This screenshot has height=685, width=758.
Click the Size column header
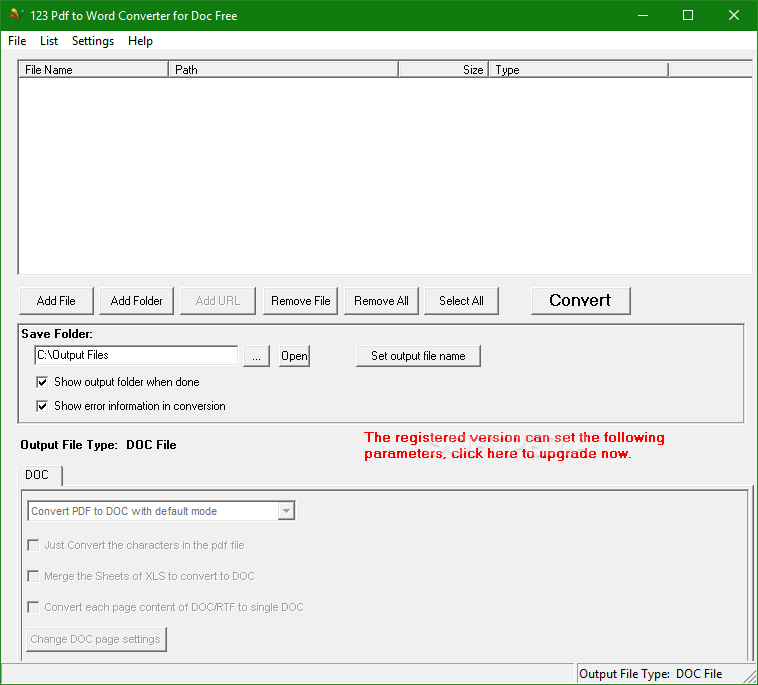(x=444, y=70)
